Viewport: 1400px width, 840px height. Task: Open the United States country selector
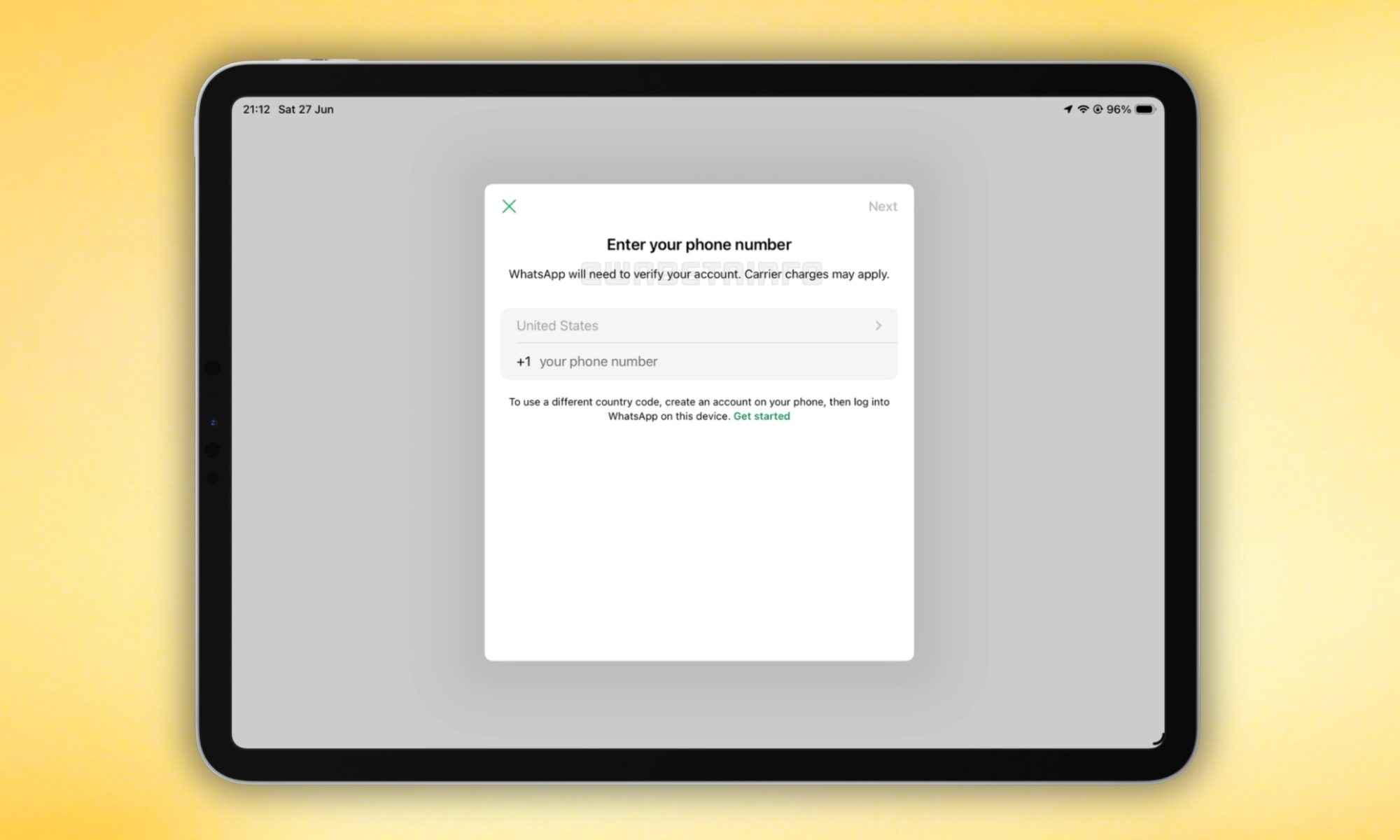[x=699, y=325]
